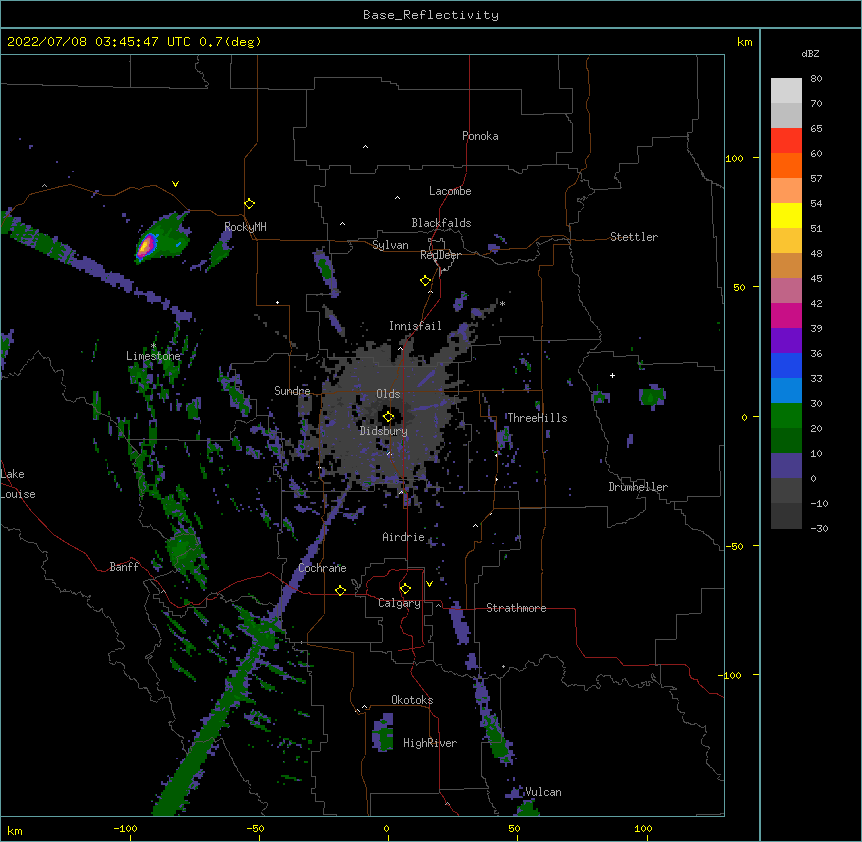Click the Cochrane label
This screenshot has height=842, width=862.
tap(322, 568)
